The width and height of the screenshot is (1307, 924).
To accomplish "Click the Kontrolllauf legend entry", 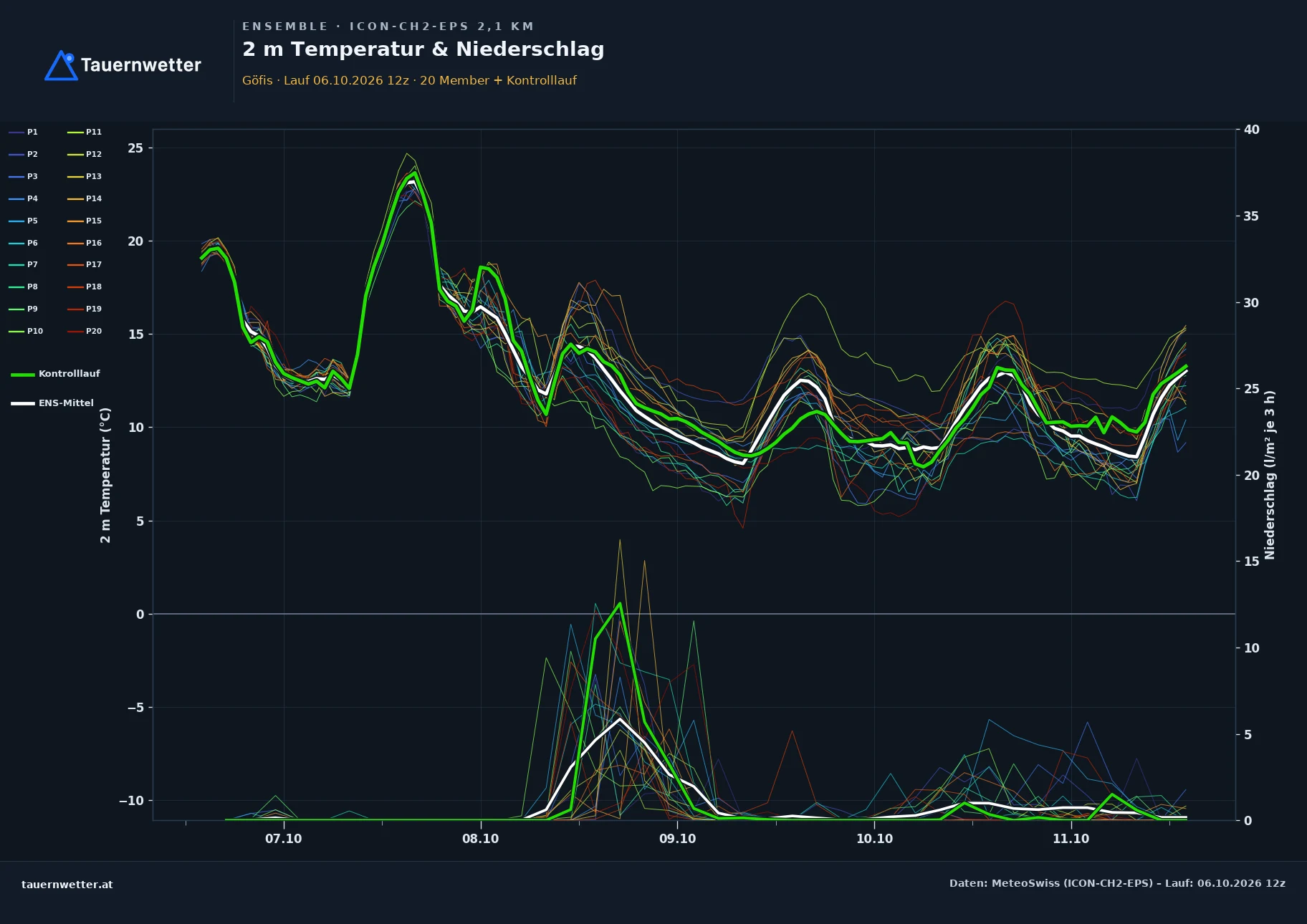I will (55, 374).
